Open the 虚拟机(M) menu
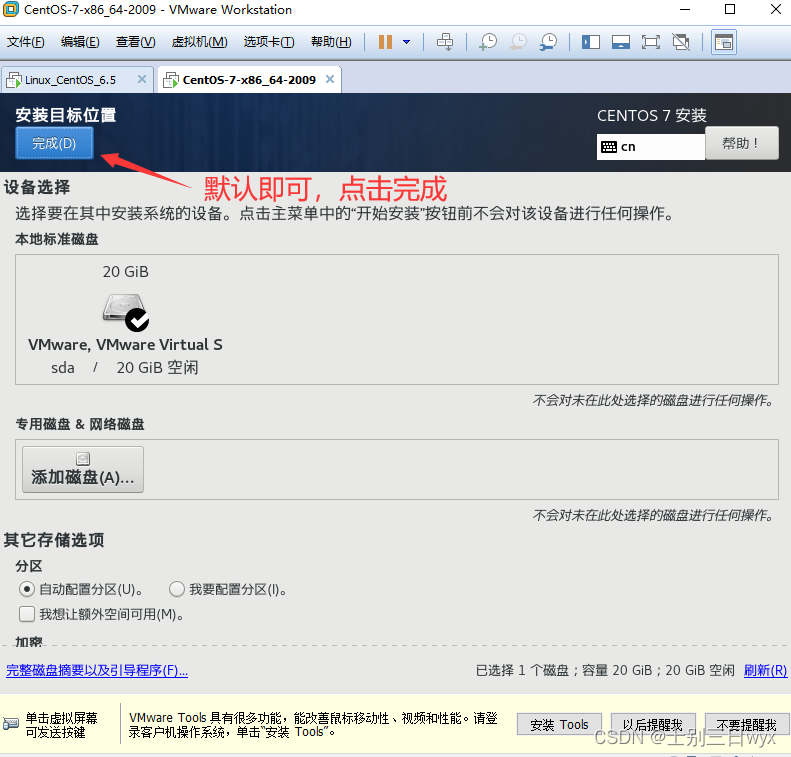The width and height of the screenshot is (791, 757). pos(200,42)
